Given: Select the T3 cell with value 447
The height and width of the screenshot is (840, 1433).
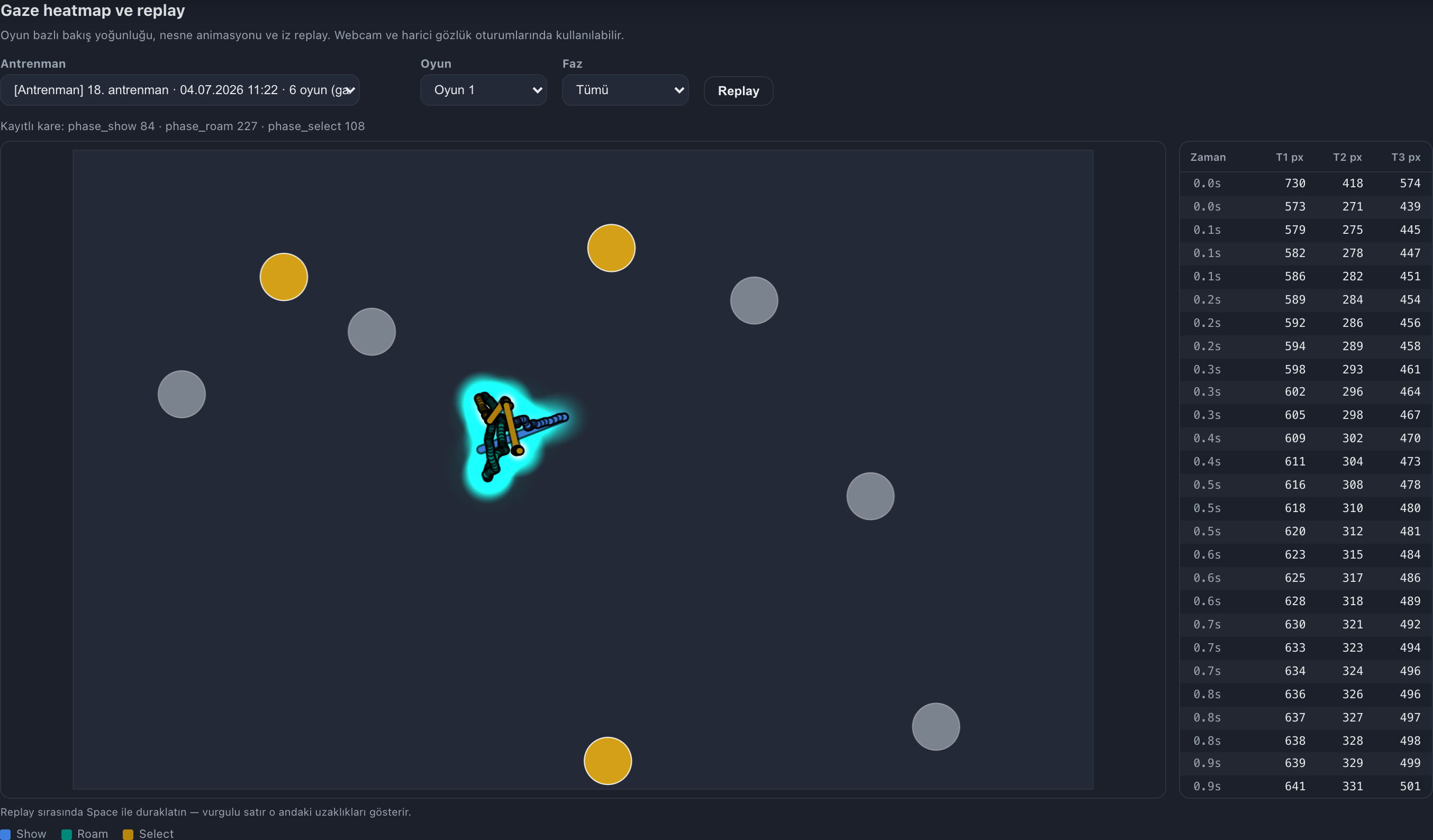Looking at the screenshot, I should (1410, 253).
